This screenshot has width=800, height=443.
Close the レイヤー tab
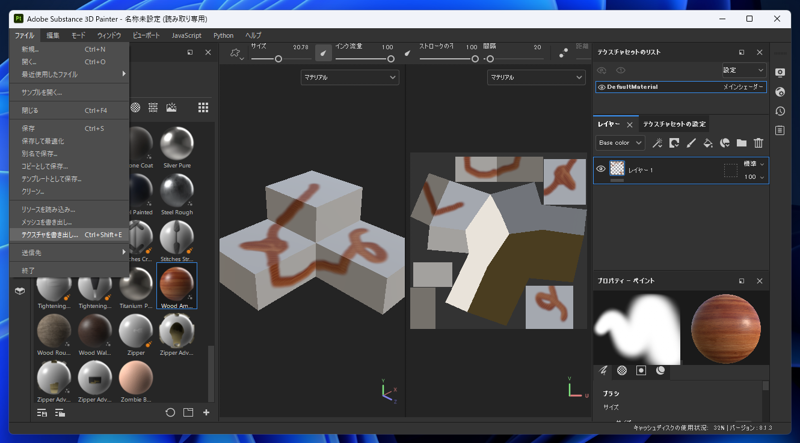pyautogui.click(x=630, y=125)
